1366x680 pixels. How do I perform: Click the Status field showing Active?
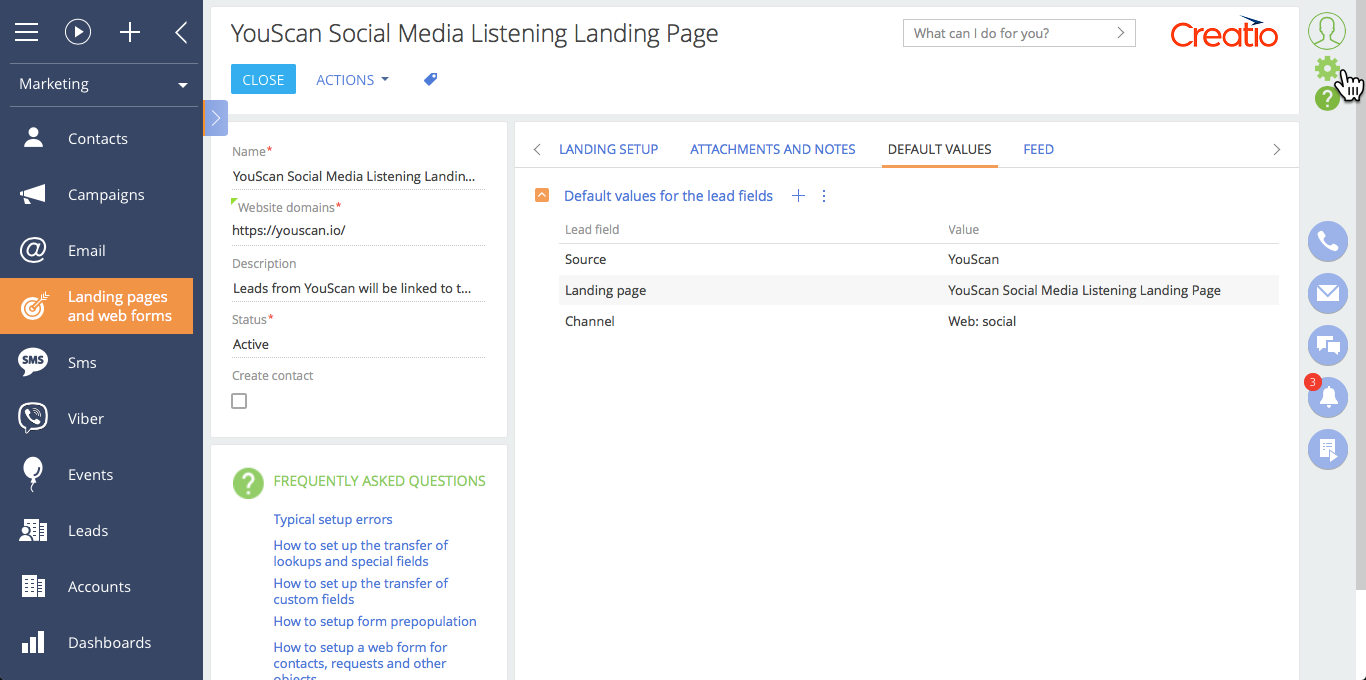coord(358,344)
